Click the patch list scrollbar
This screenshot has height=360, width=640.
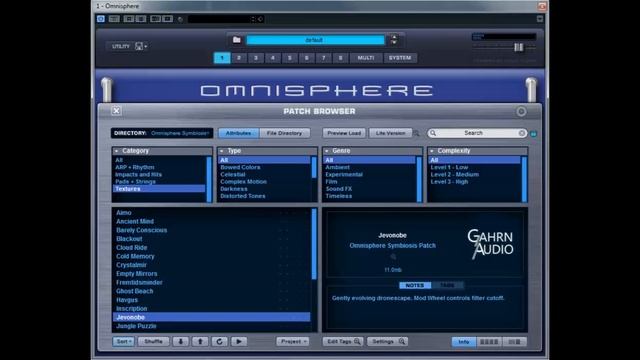(314, 244)
